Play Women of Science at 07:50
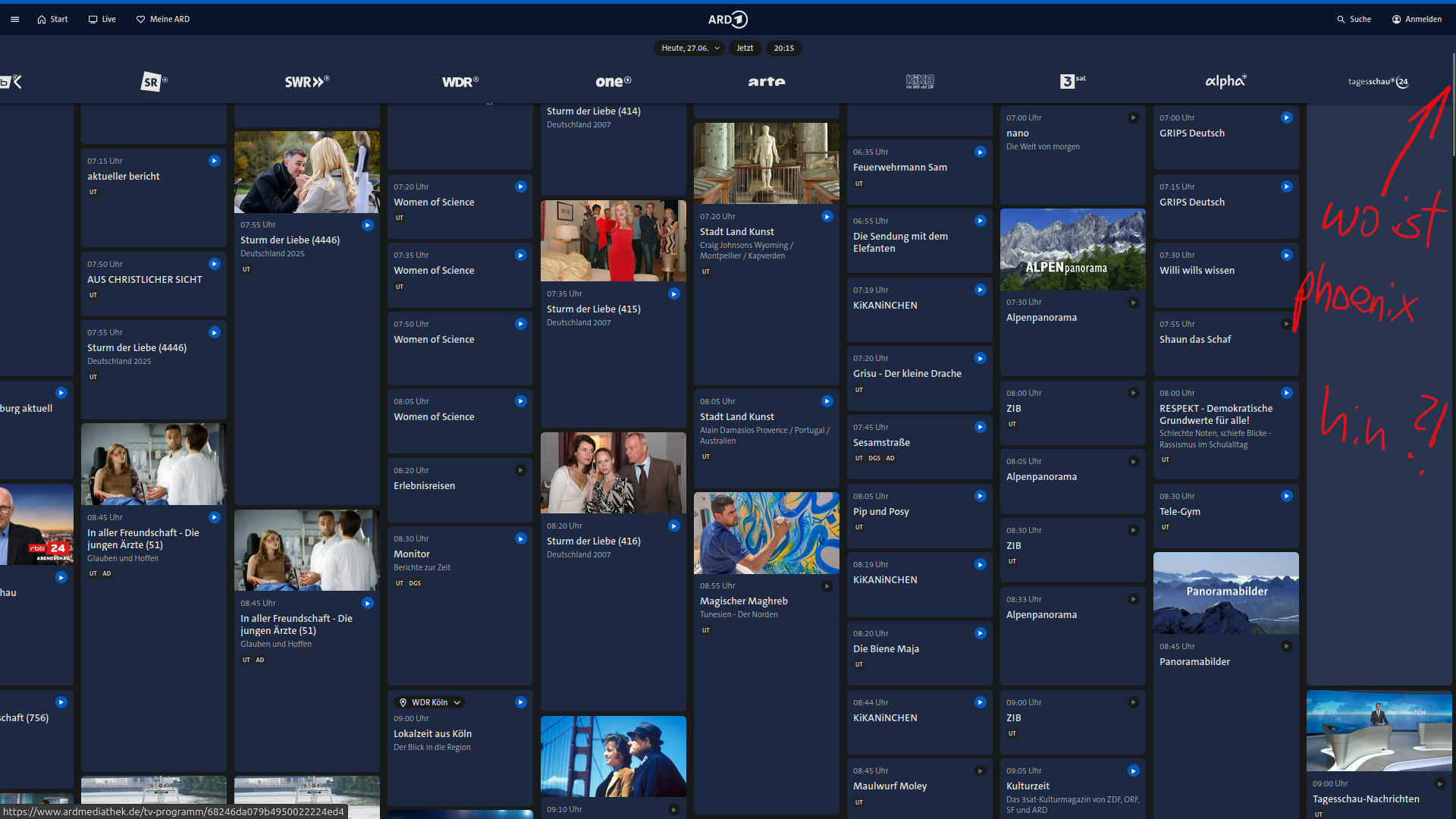1456x819 pixels. pyautogui.click(x=521, y=324)
